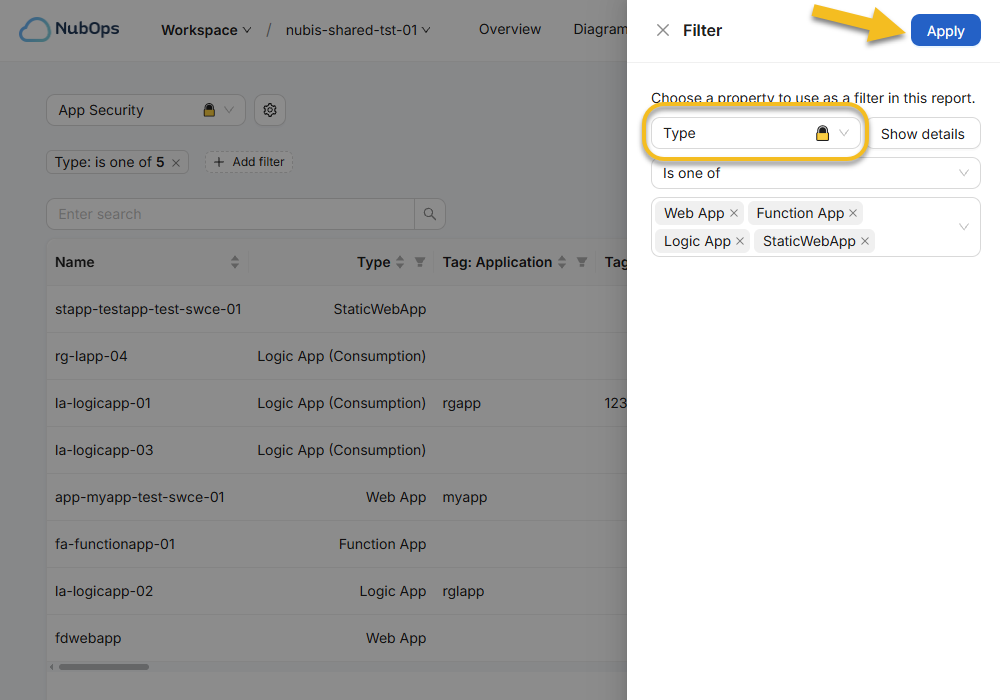
Task: Click the plus icon on Add filter
Action: pyautogui.click(x=219, y=162)
